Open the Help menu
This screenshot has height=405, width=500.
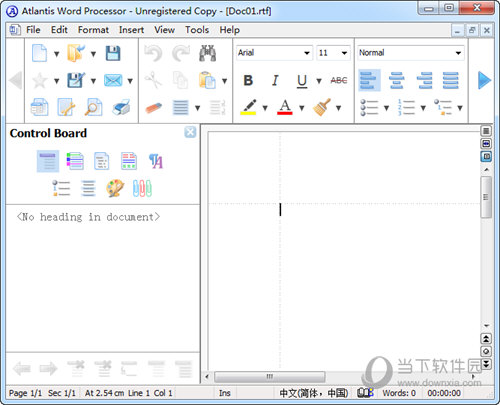pyautogui.click(x=229, y=30)
